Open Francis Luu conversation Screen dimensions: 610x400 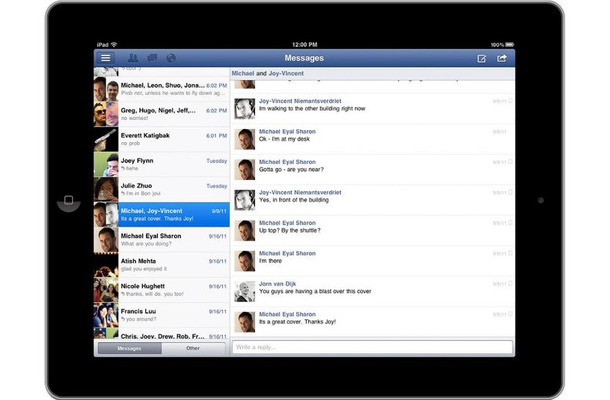pyautogui.click(x=162, y=315)
